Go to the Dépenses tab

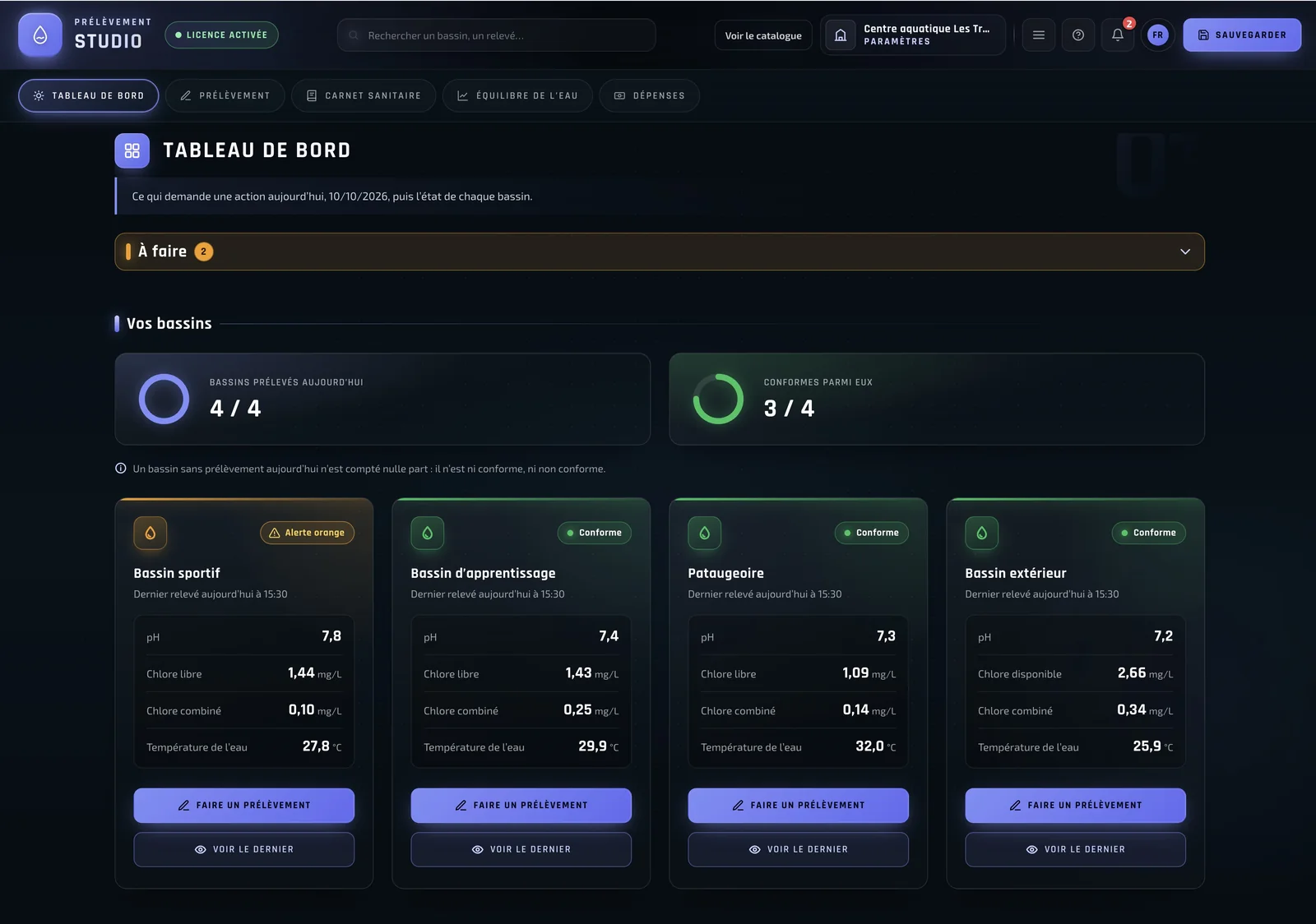[650, 95]
